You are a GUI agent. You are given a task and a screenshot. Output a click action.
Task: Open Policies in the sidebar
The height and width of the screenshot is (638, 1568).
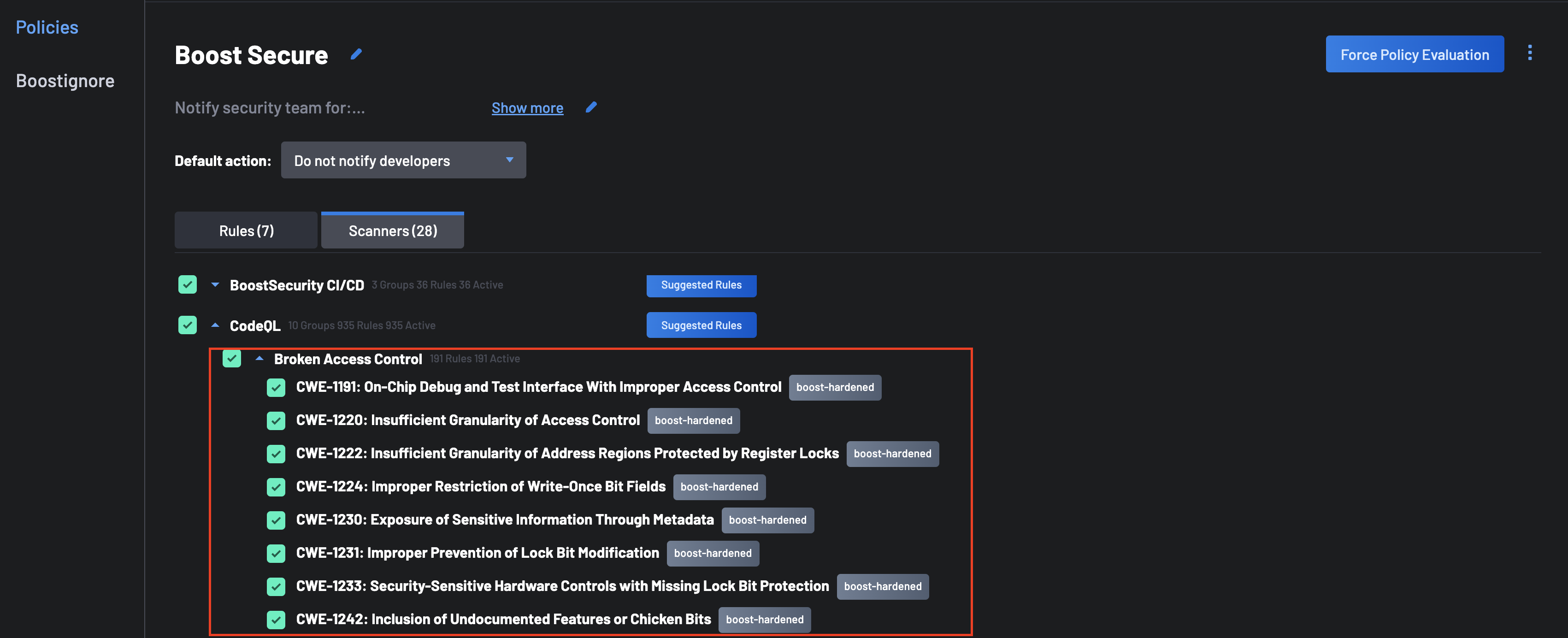point(47,27)
